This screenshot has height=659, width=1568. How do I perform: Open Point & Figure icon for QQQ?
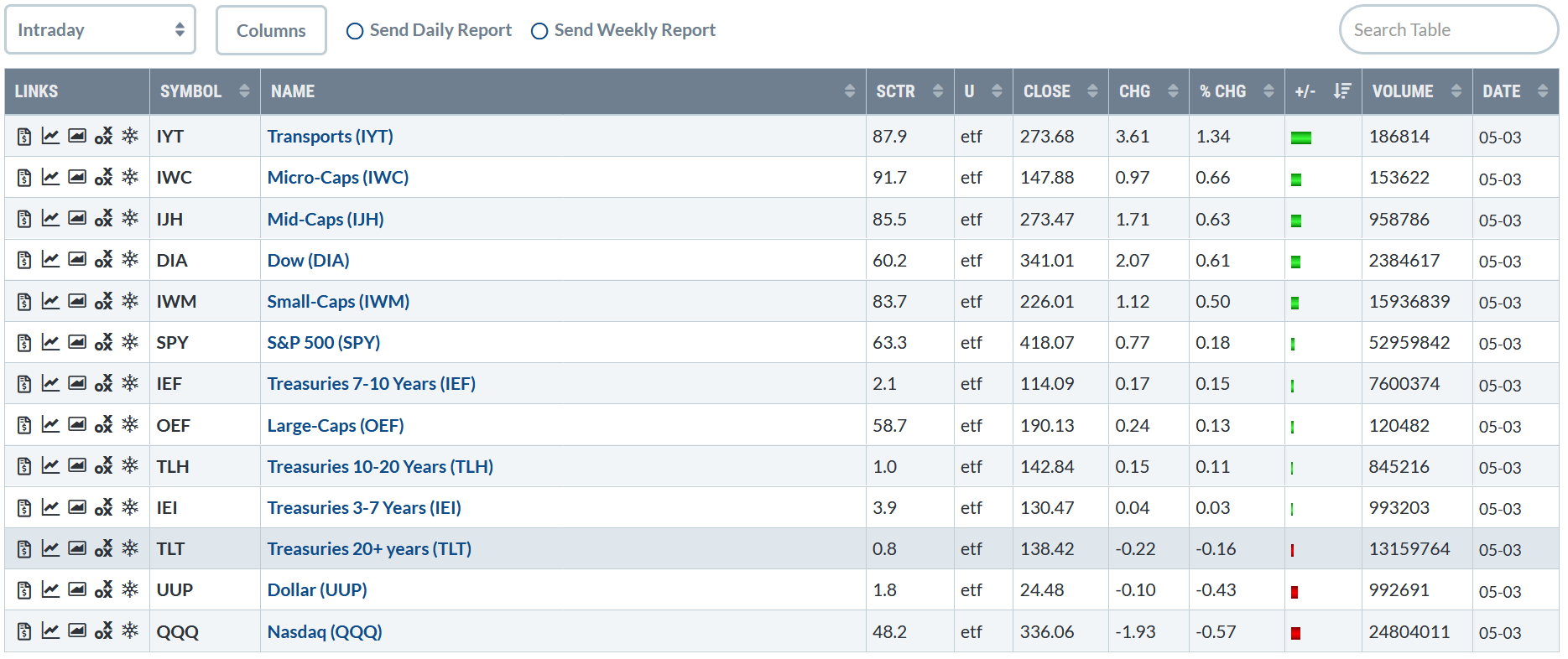103,630
